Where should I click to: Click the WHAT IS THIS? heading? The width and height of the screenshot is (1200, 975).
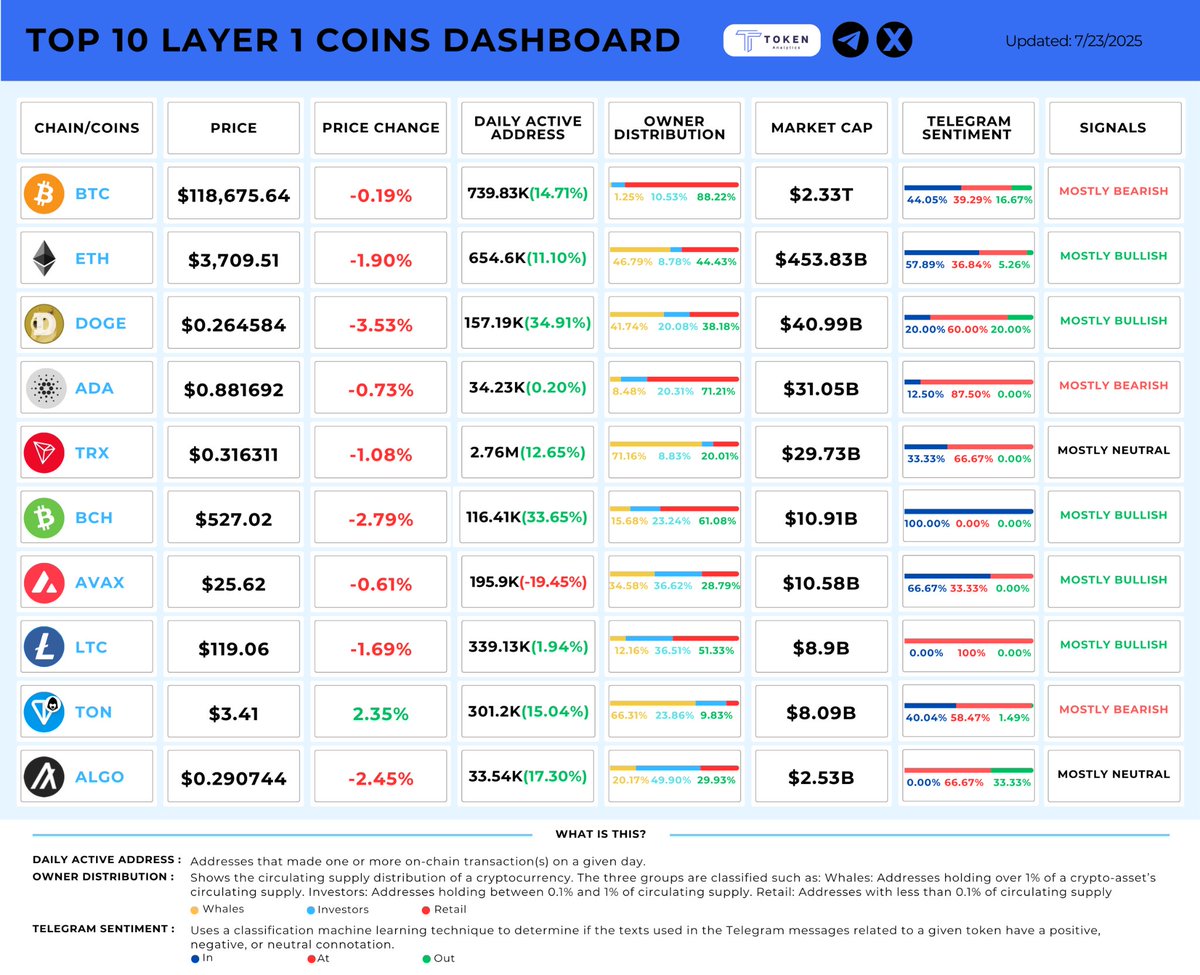pos(600,834)
